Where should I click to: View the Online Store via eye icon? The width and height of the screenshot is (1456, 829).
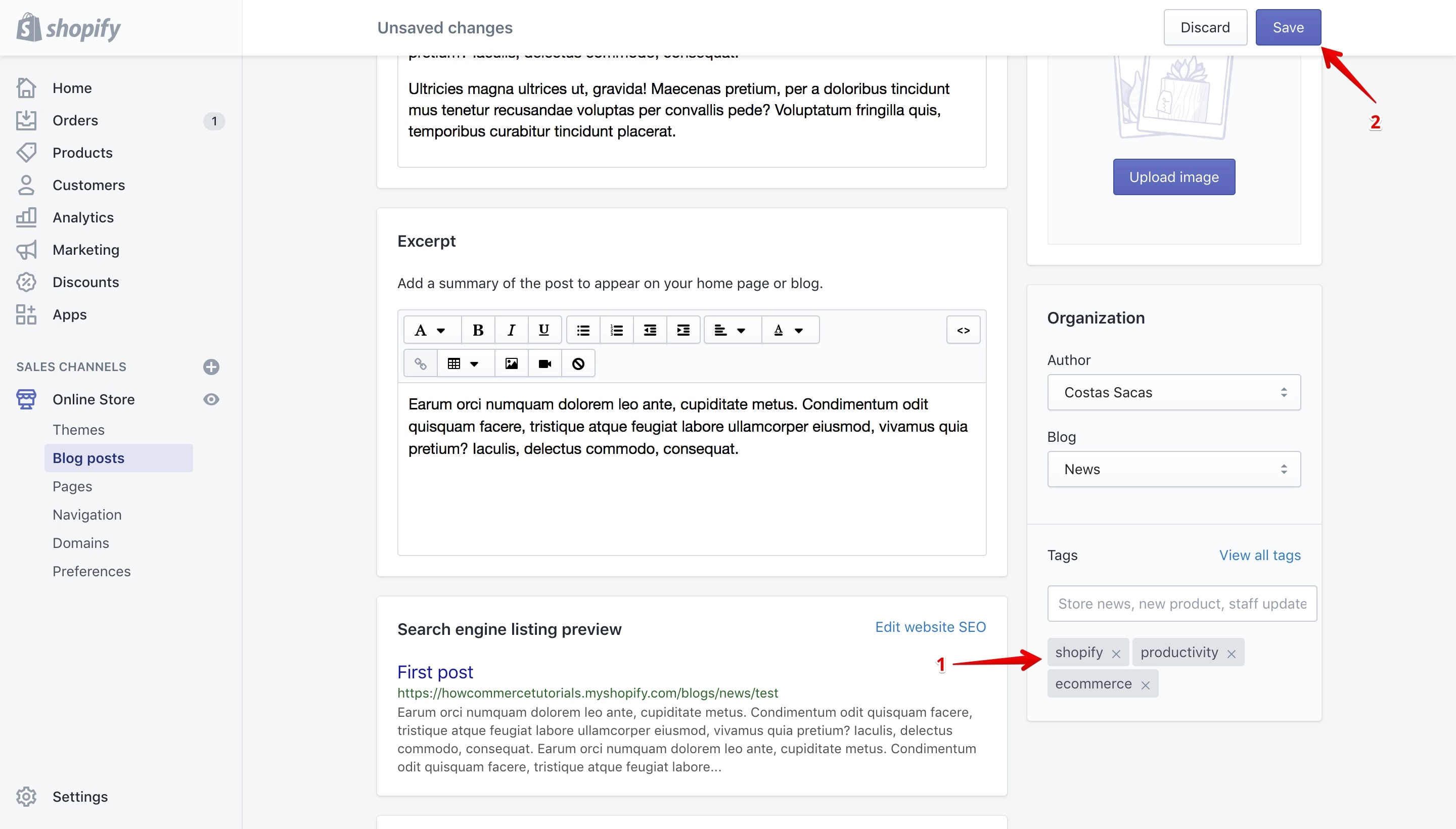pyautogui.click(x=211, y=400)
